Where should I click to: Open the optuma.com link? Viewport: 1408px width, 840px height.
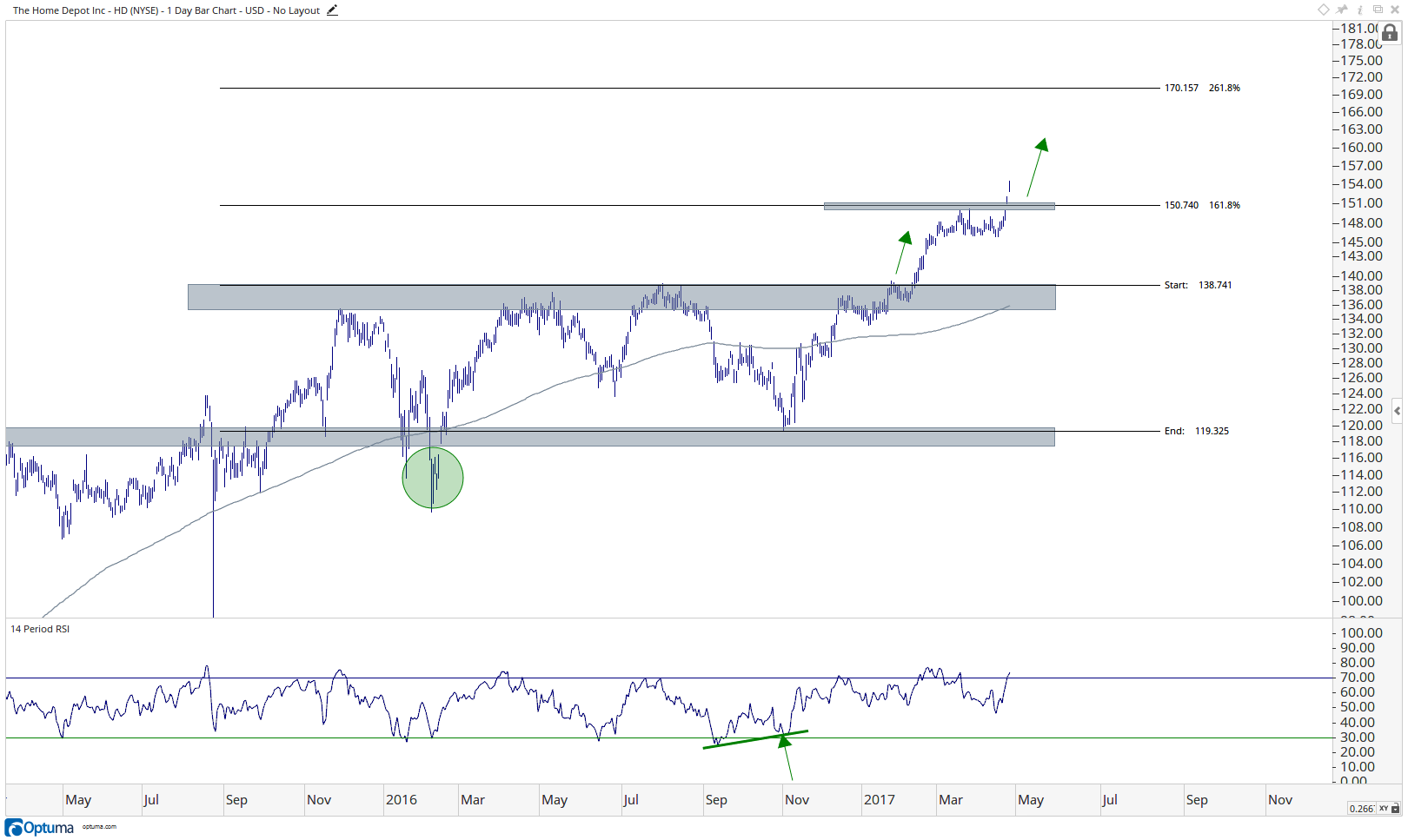tap(99, 827)
